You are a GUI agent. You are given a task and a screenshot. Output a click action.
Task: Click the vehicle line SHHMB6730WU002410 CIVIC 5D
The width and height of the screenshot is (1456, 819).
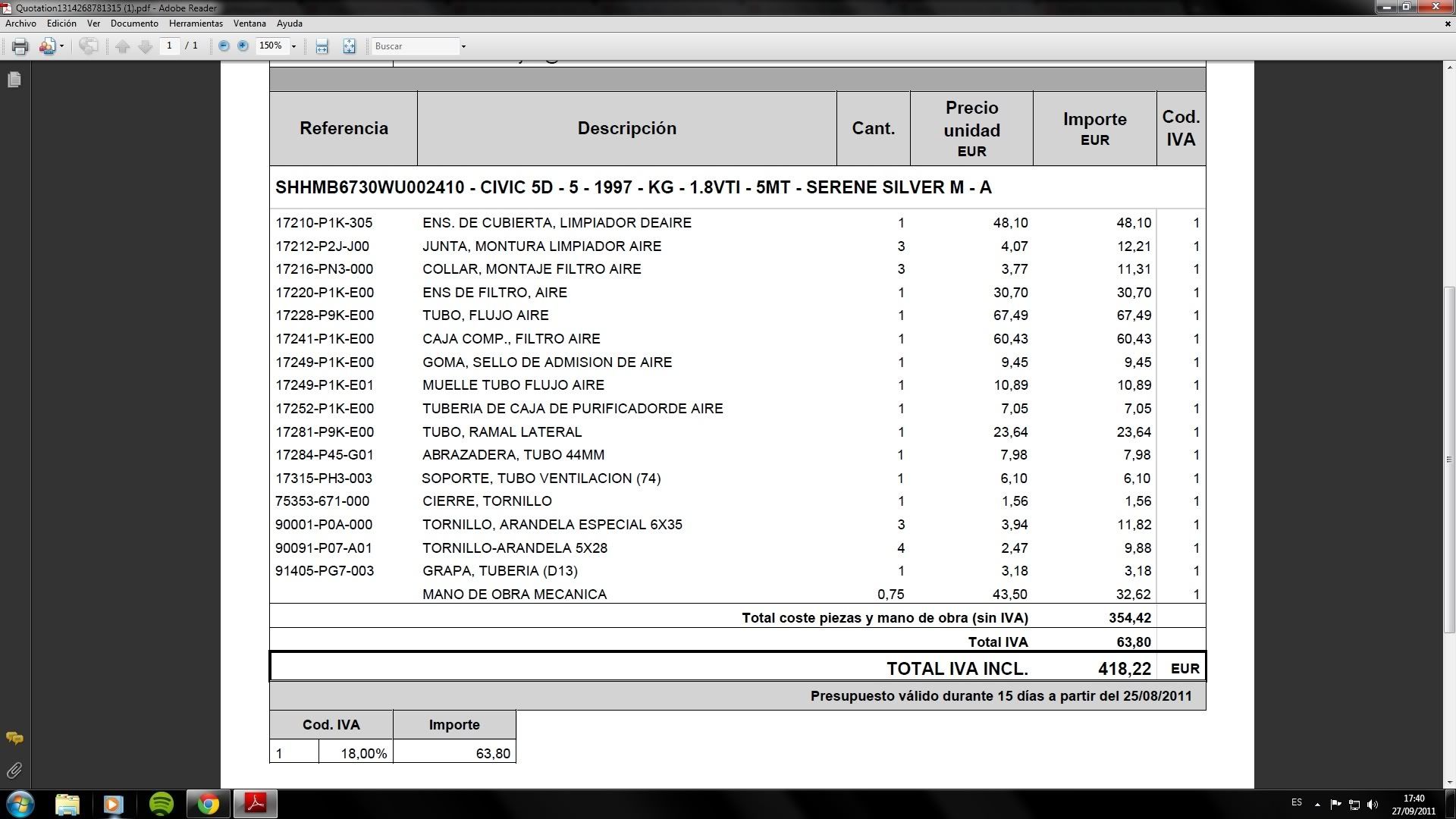click(633, 187)
